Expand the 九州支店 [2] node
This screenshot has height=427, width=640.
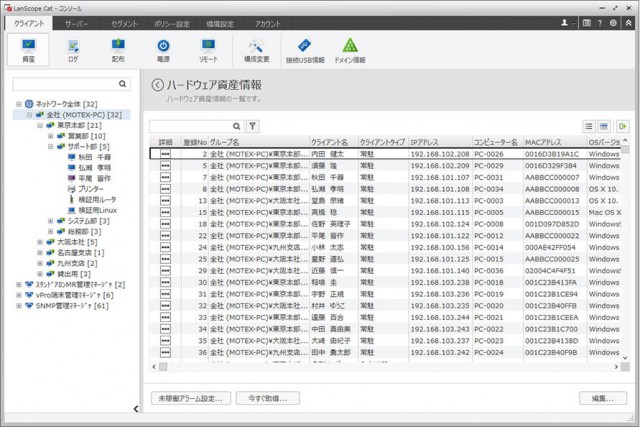pyautogui.click(x=40, y=263)
